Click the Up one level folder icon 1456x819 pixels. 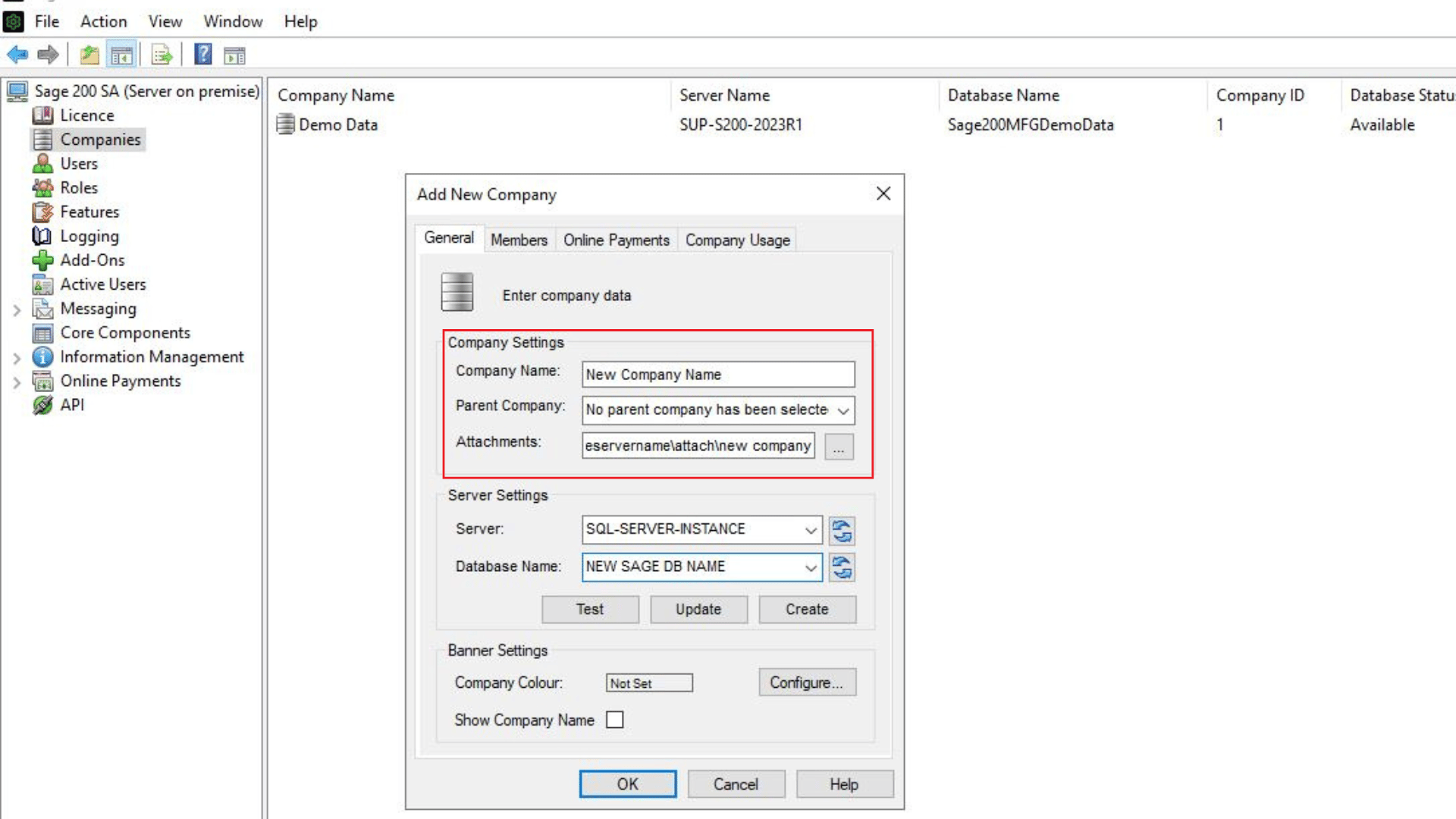click(89, 55)
